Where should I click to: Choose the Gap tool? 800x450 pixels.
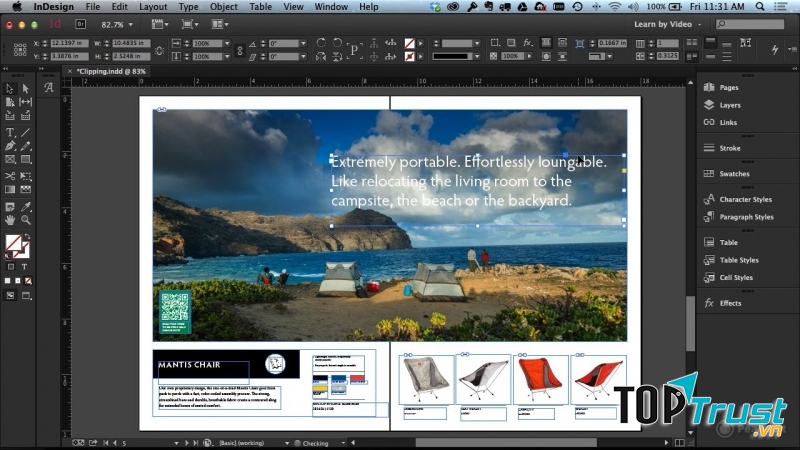point(26,102)
